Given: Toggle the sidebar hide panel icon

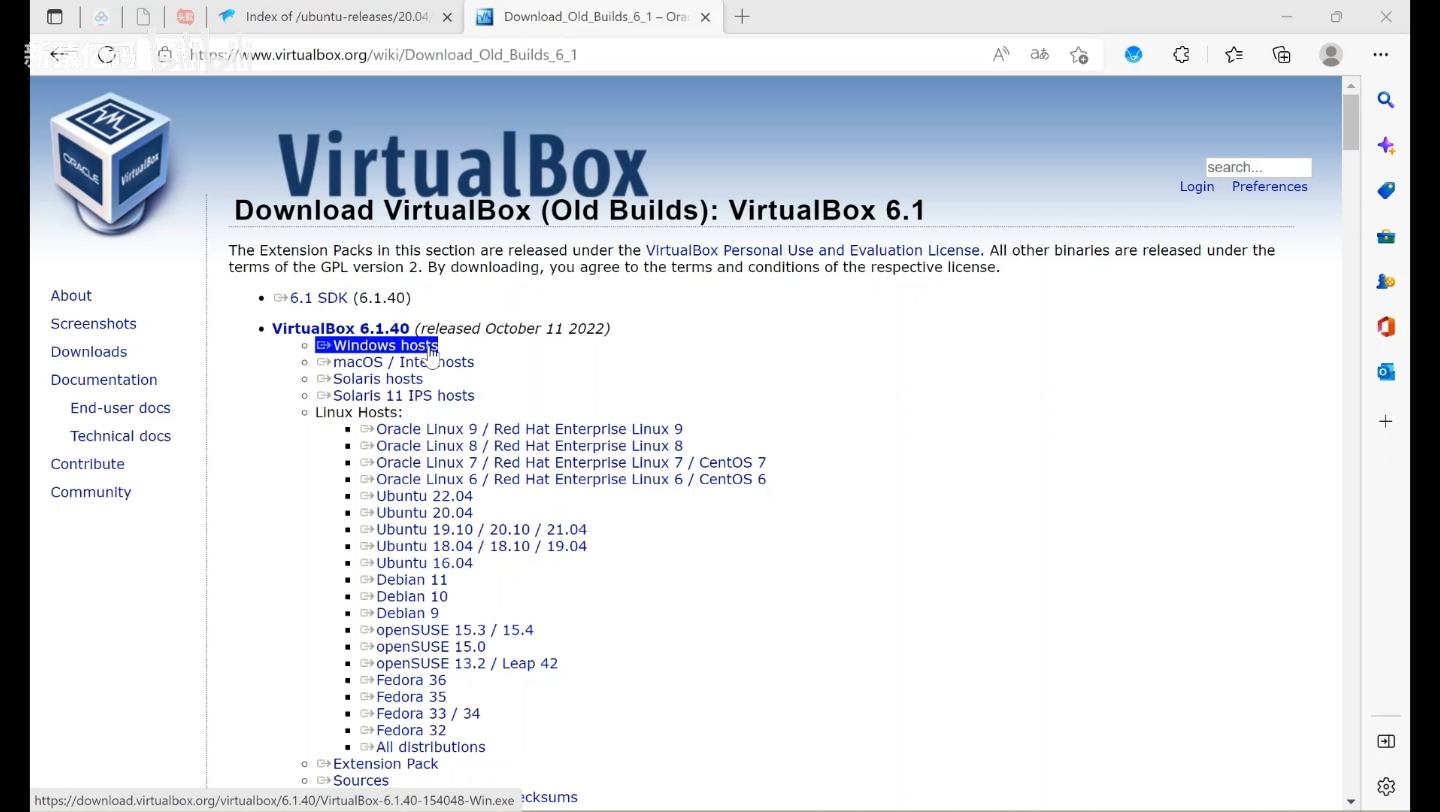Looking at the screenshot, I should coord(1386,741).
